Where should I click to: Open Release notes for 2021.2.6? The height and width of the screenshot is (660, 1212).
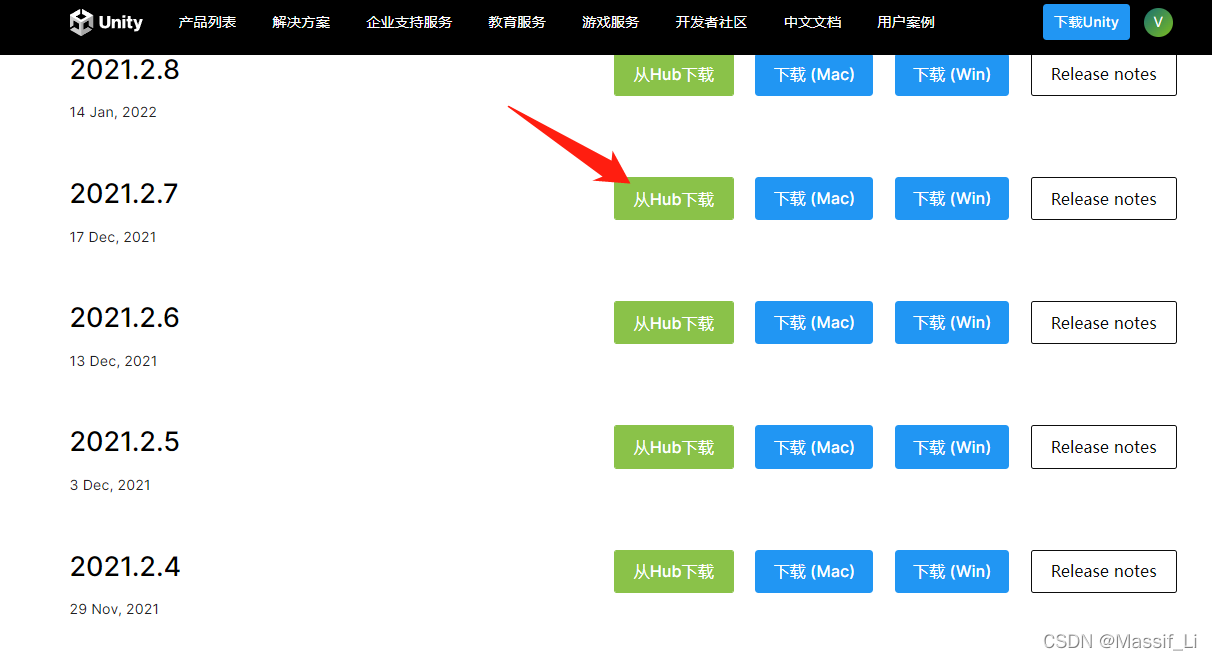(1104, 323)
